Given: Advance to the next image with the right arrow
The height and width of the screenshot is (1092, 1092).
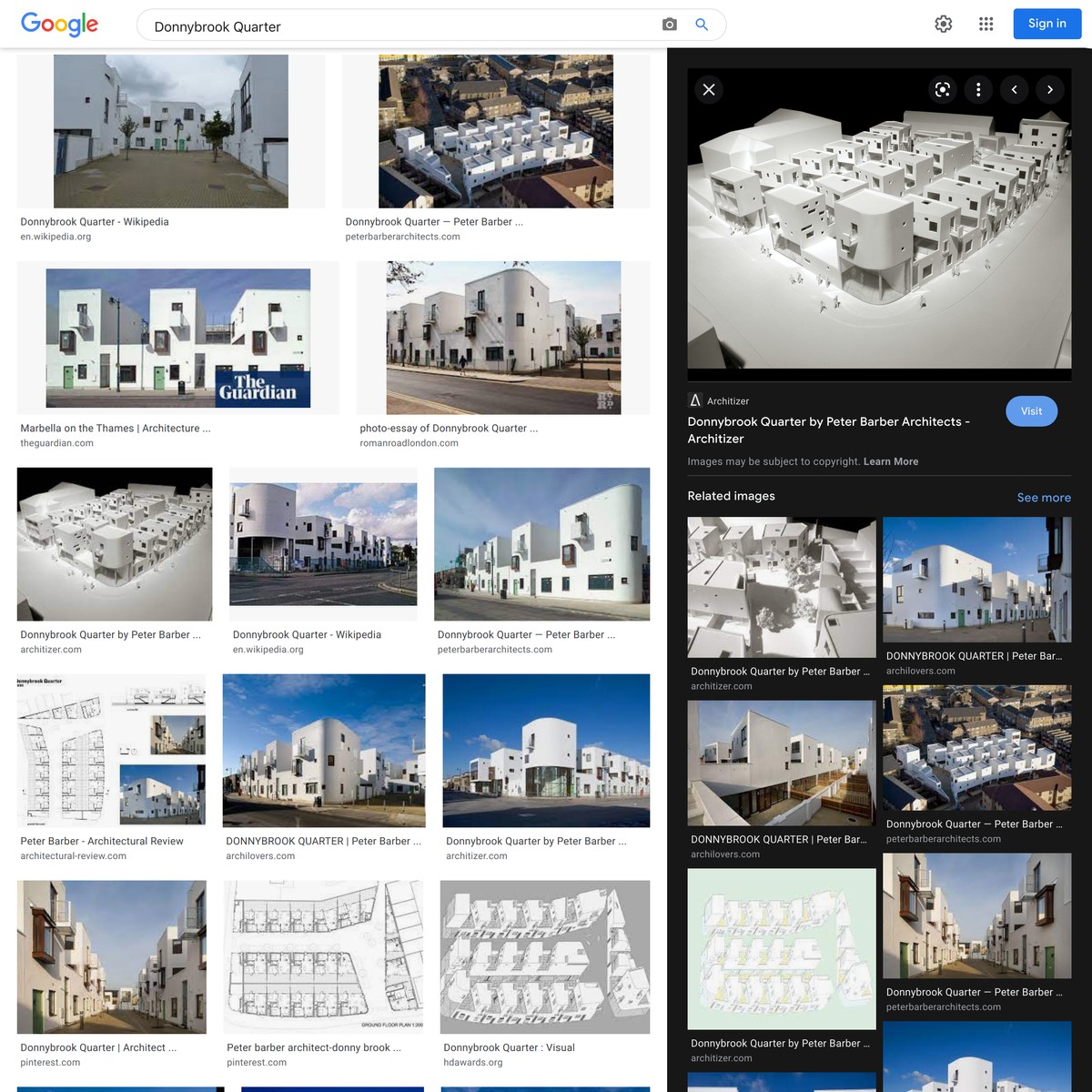Looking at the screenshot, I should (x=1050, y=89).
